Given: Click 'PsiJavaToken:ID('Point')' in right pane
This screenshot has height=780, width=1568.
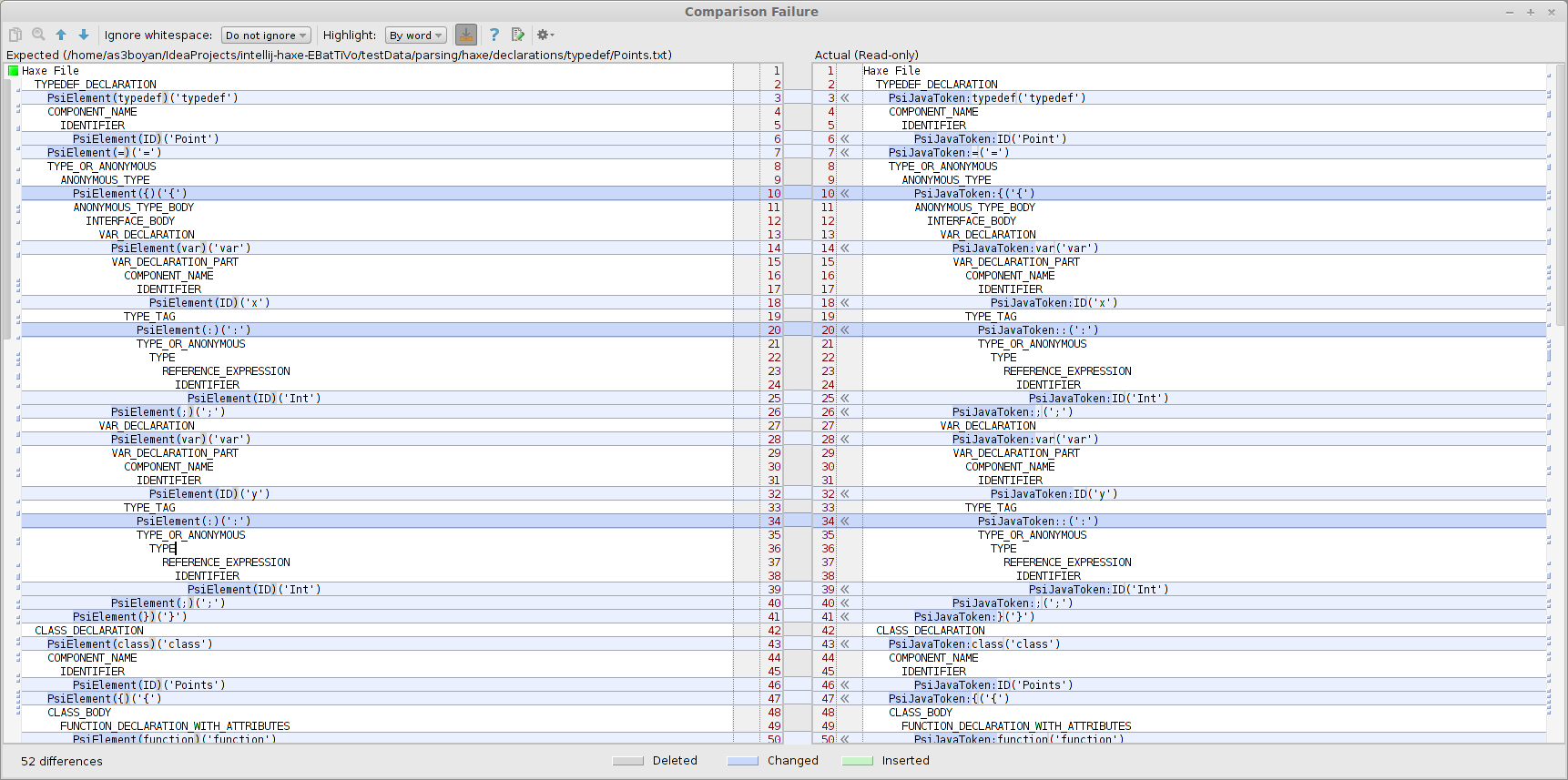Looking at the screenshot, I should (991, 139).
